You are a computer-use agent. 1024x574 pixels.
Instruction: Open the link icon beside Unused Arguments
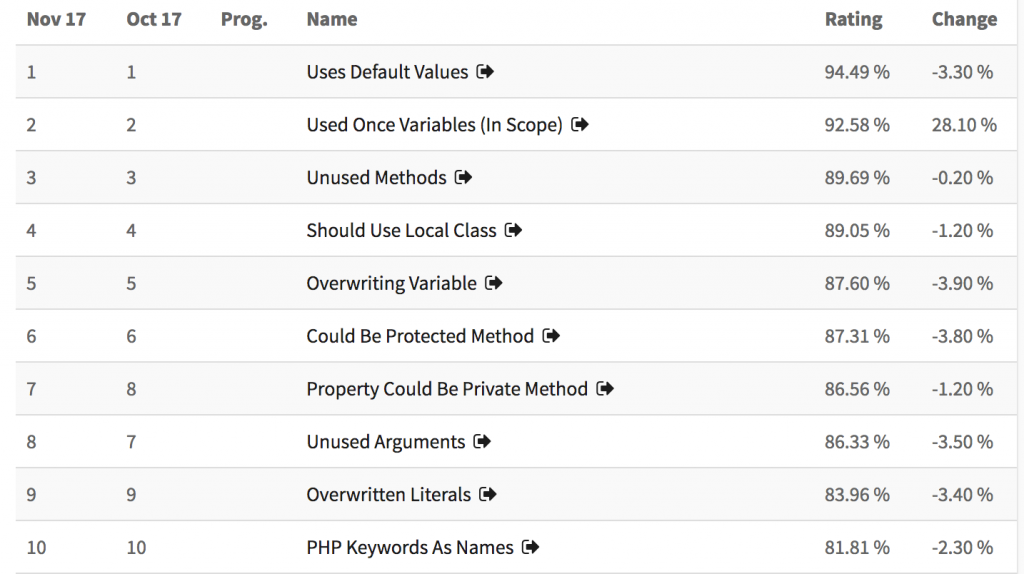pyautogui.click(x=482, y=441)
